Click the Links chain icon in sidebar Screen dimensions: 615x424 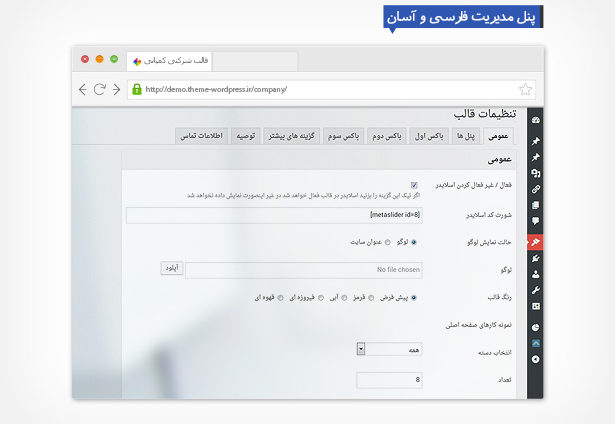pyautogui.click(x=535, y=188)
